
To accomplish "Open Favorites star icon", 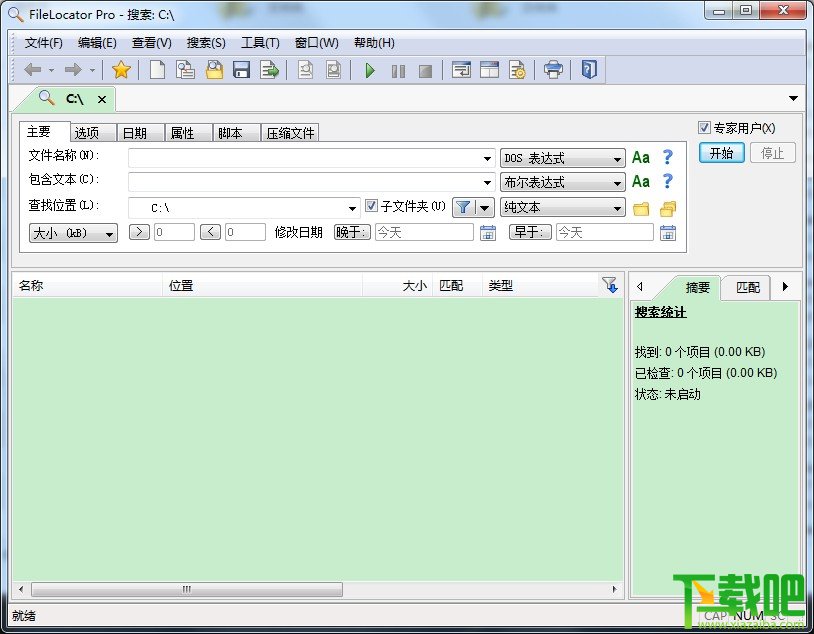I will (121, 70).
